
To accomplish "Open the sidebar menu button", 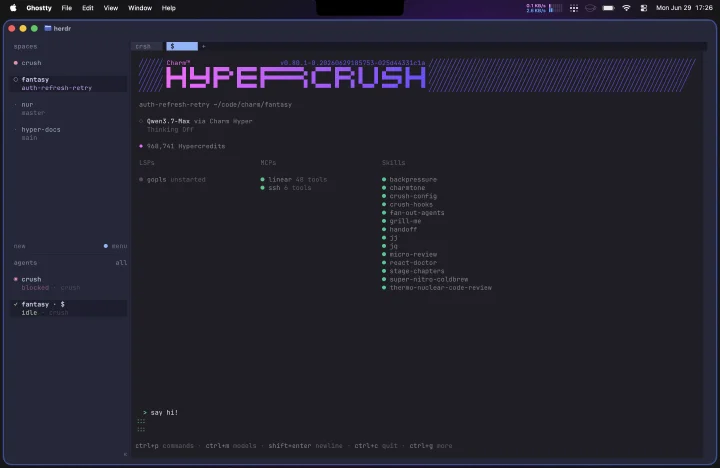I will [115, 246].
